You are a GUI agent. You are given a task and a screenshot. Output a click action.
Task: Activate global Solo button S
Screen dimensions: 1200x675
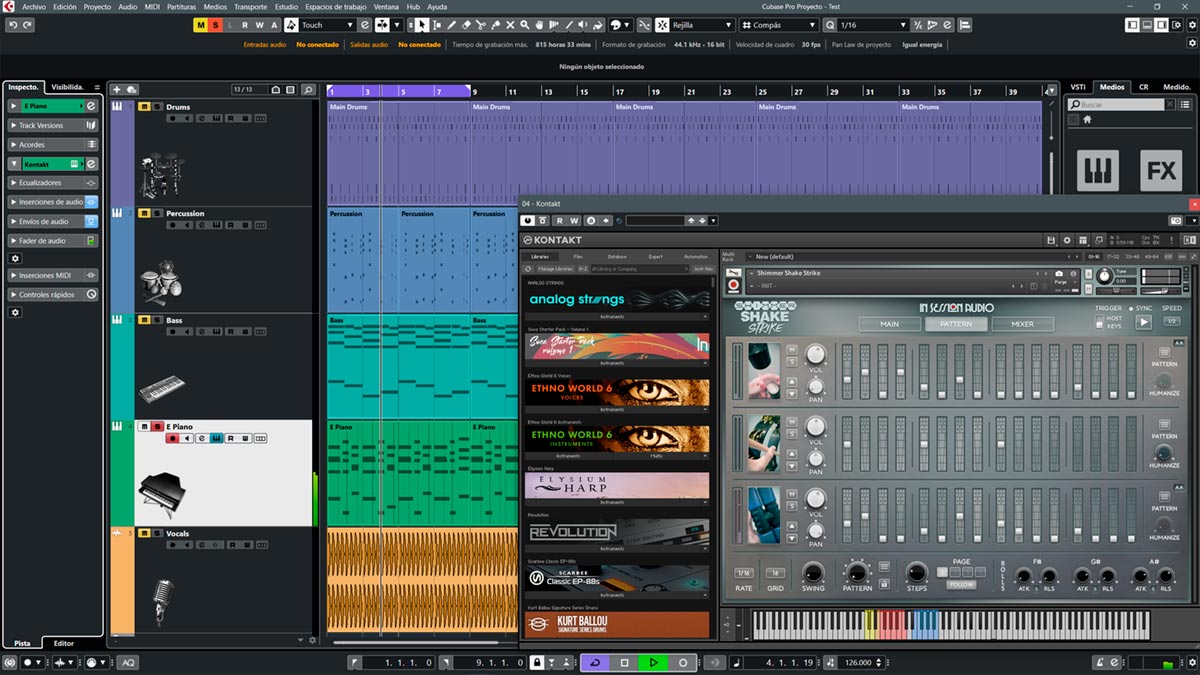point(215,25)
